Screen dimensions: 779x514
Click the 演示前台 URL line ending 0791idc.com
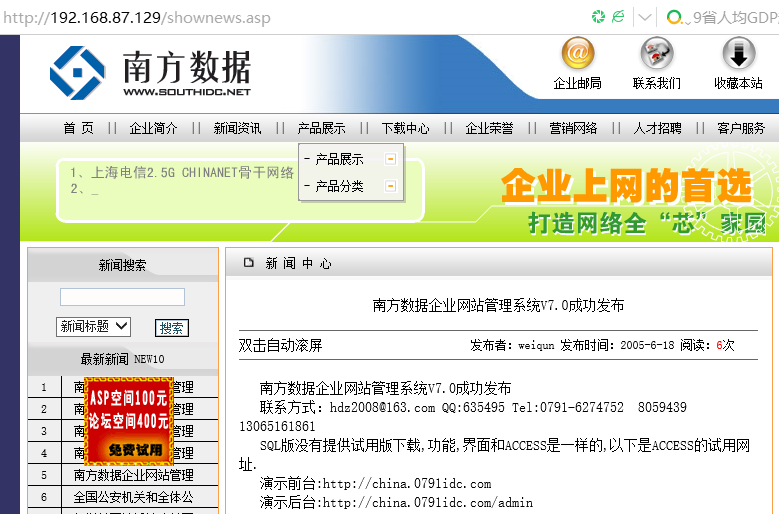[x=375, y=483]
